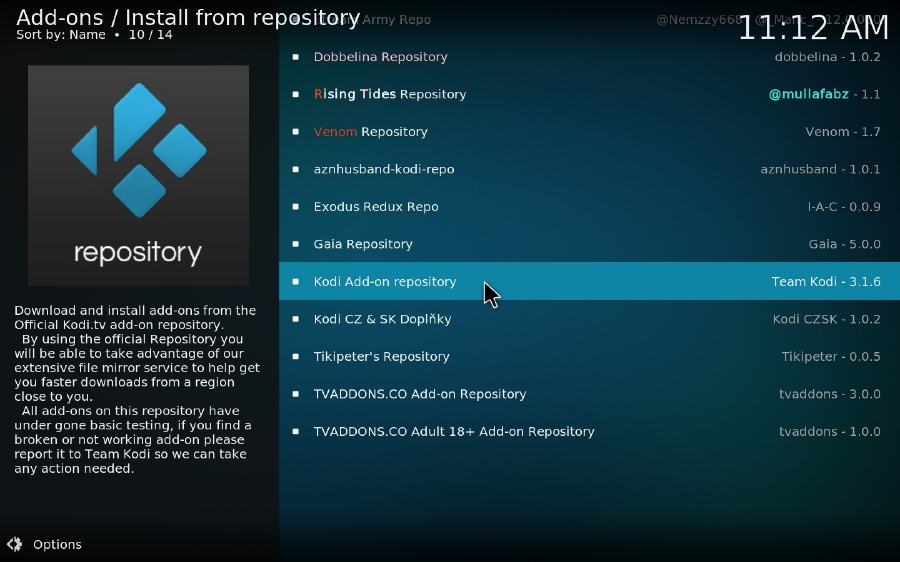Click the bullet icon beside Dobbelina Repository
Image resolution: width=900 pixels, height=562 pixels.
coord(296,57)
